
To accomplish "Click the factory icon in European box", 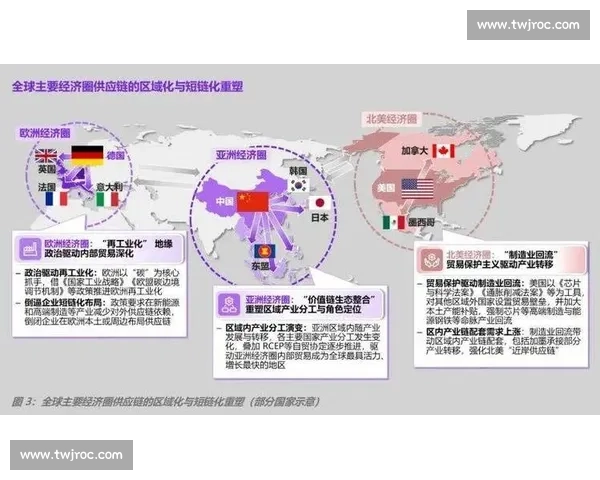I will [29, 249].
